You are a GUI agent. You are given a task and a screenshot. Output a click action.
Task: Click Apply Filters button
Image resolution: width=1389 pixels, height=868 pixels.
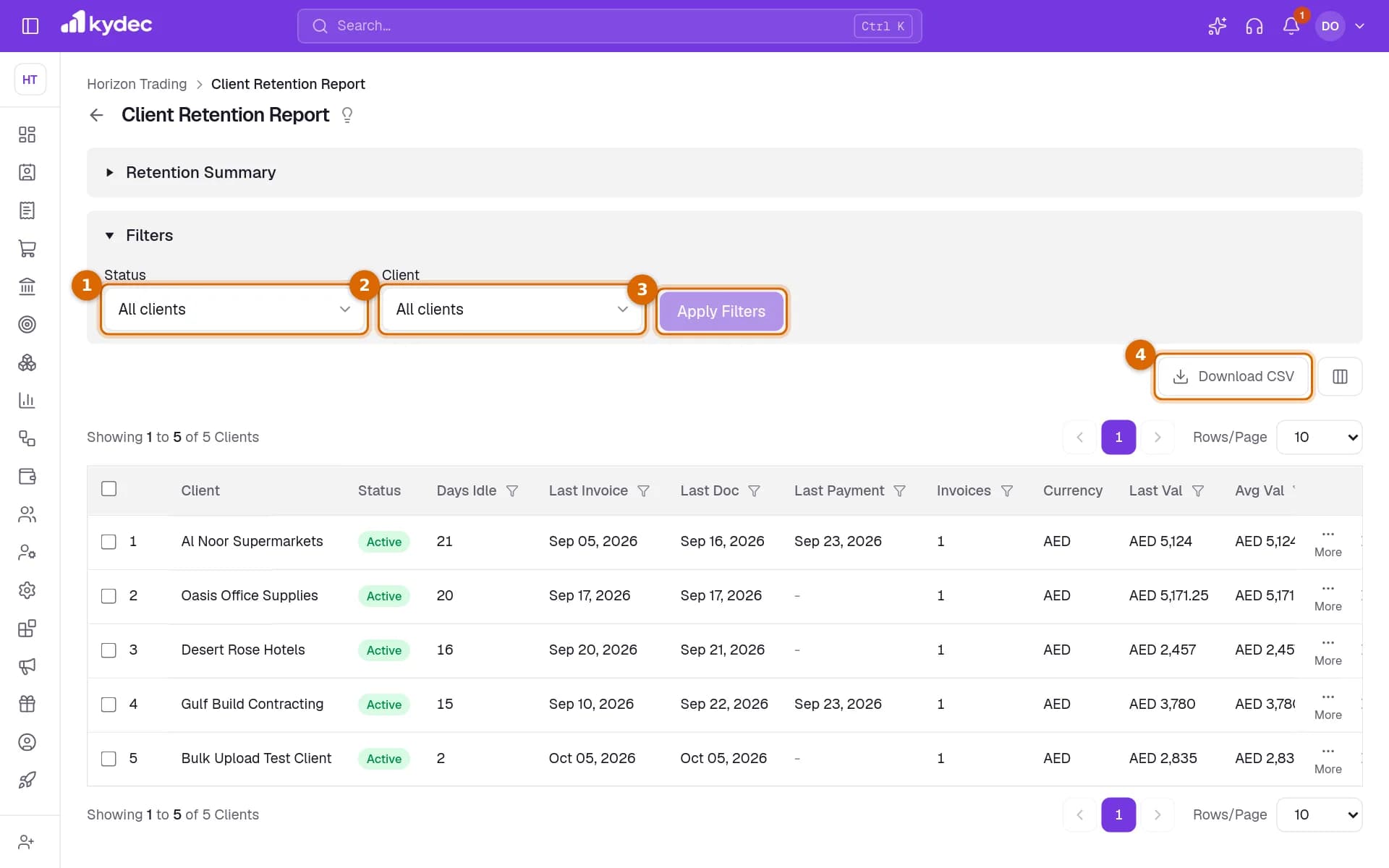pos(721,311)
